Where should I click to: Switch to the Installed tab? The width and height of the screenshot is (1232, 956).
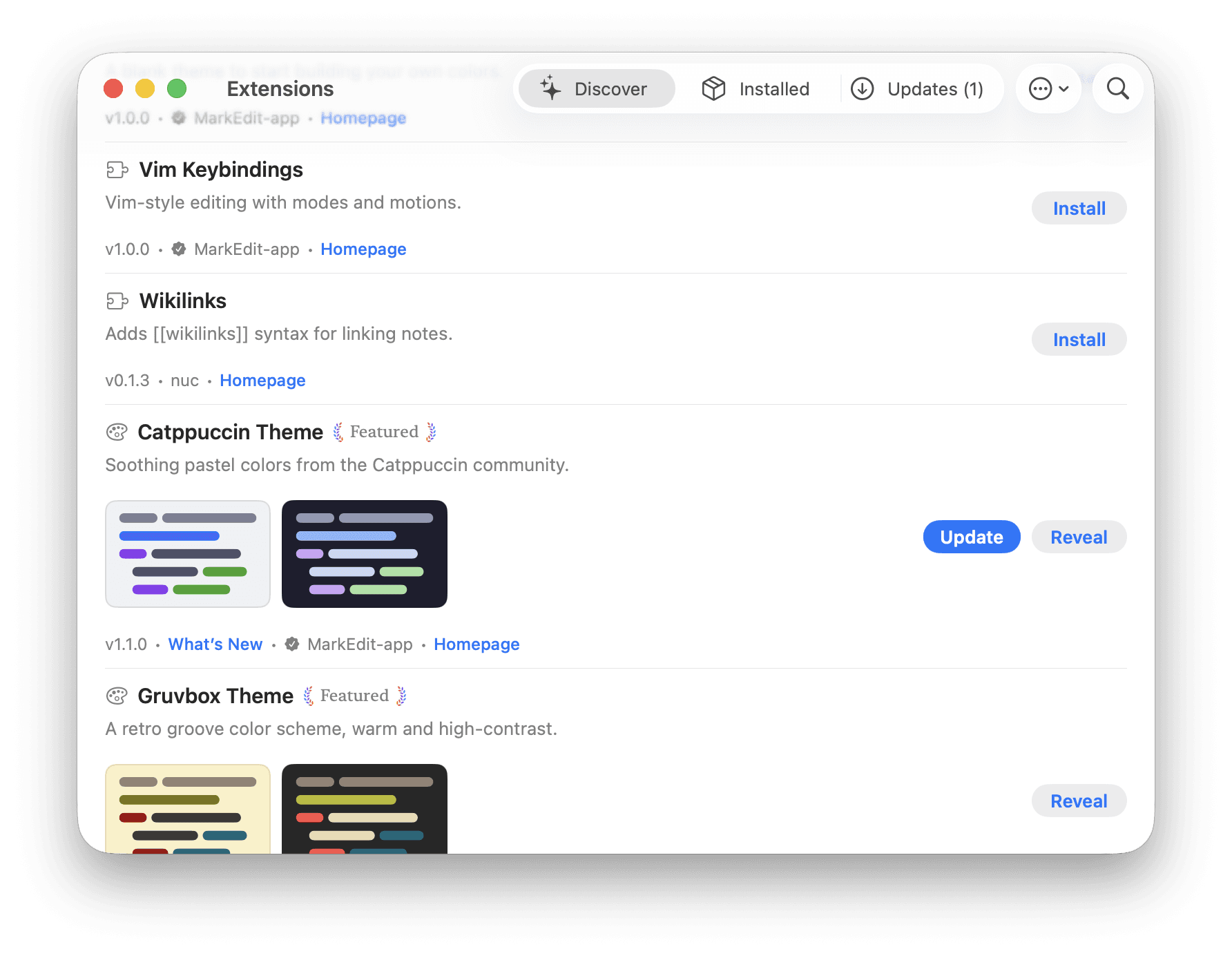pyautogui.click(x=756, y=88)
